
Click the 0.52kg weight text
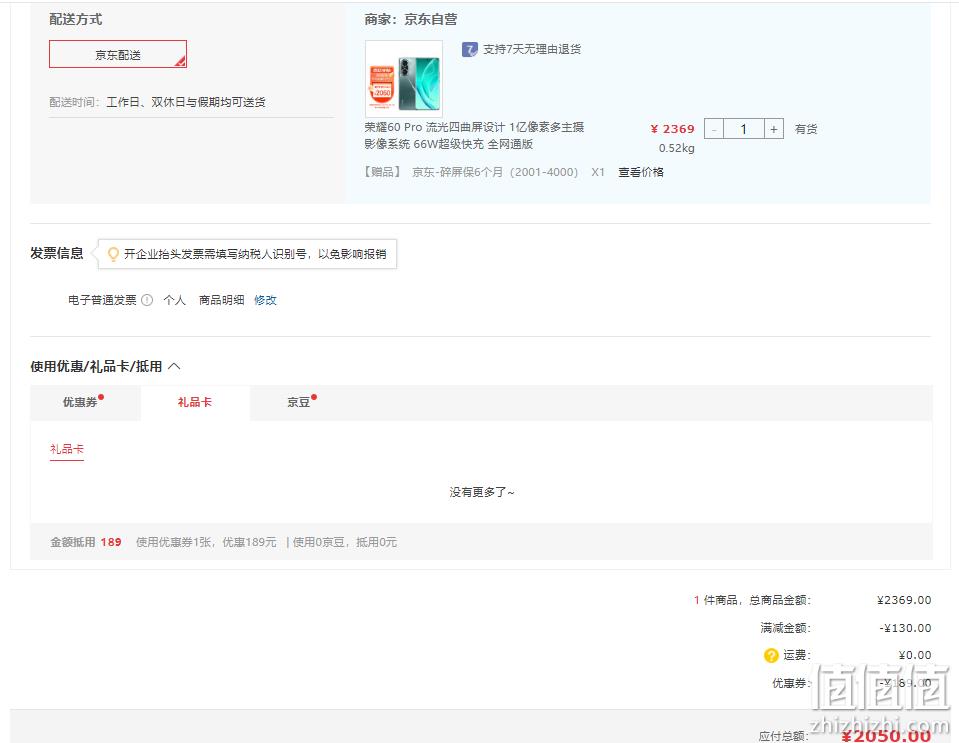[x=676, y=148]
